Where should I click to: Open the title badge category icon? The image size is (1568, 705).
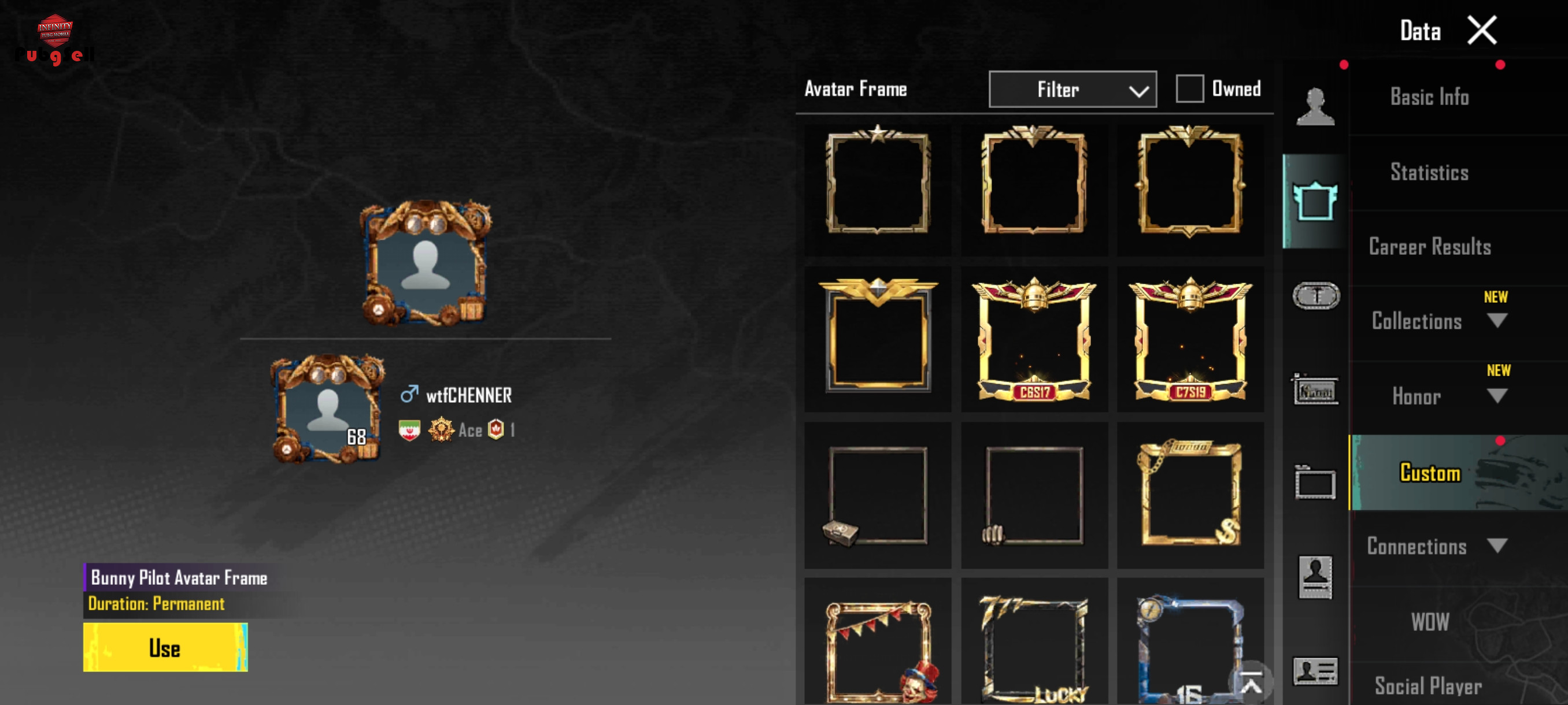coord(1315,296)
